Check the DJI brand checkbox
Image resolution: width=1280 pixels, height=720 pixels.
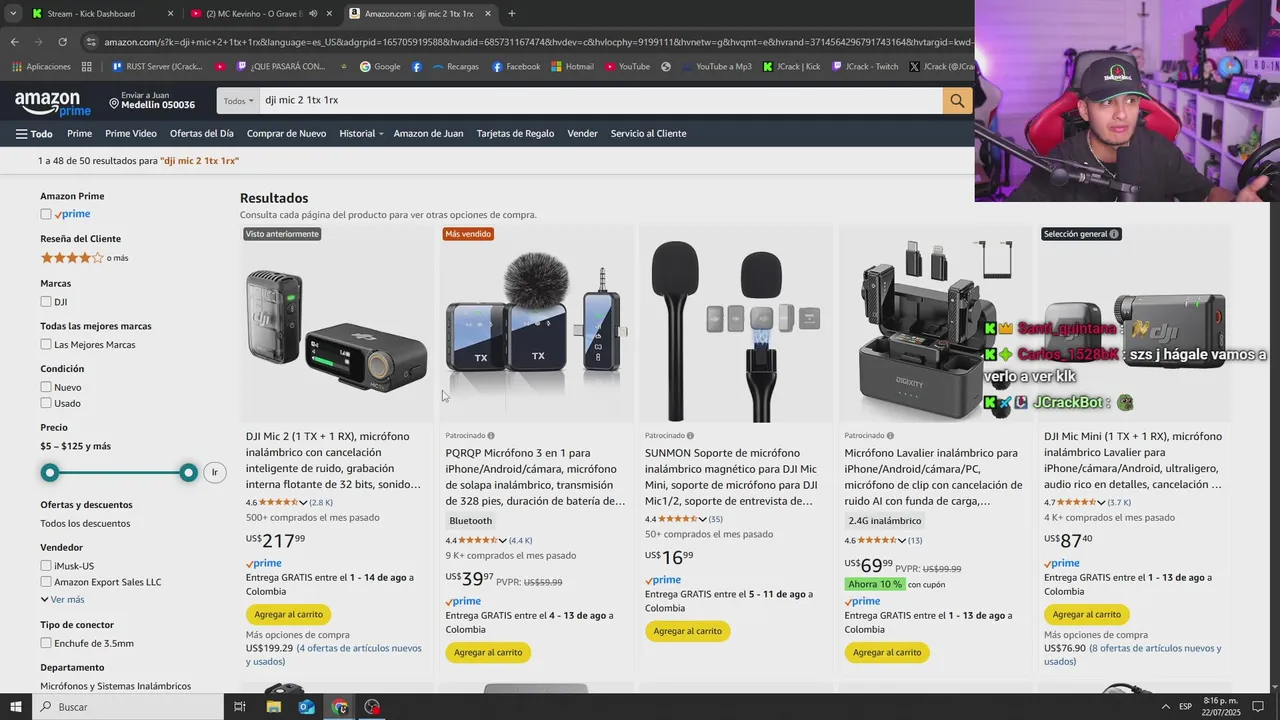46,301
